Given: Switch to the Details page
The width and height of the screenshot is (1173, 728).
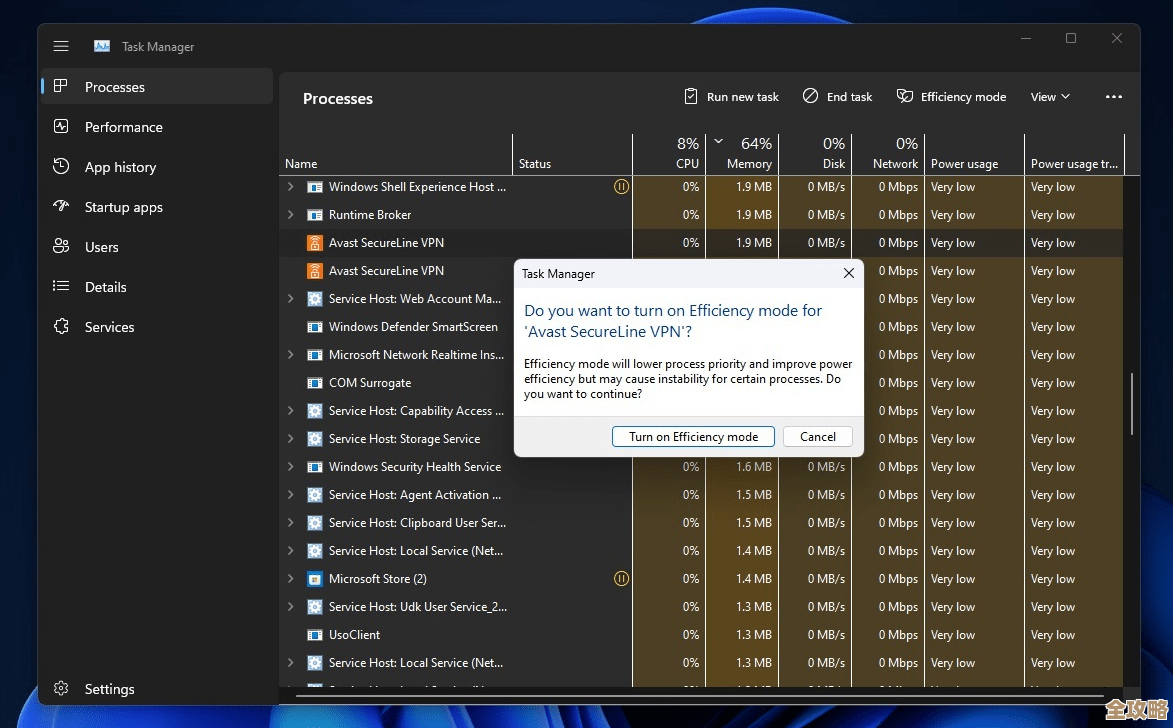Looking at the screenshot, I should pyautogui.click(x=105, y=287).
